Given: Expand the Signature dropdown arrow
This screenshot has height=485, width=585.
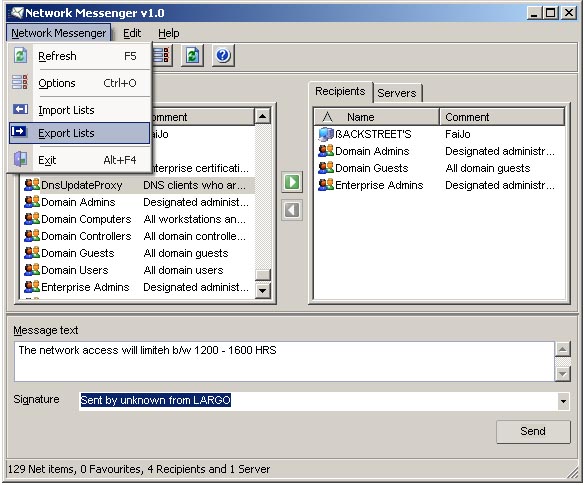Looking at the screenshot, I should (563, 401).
